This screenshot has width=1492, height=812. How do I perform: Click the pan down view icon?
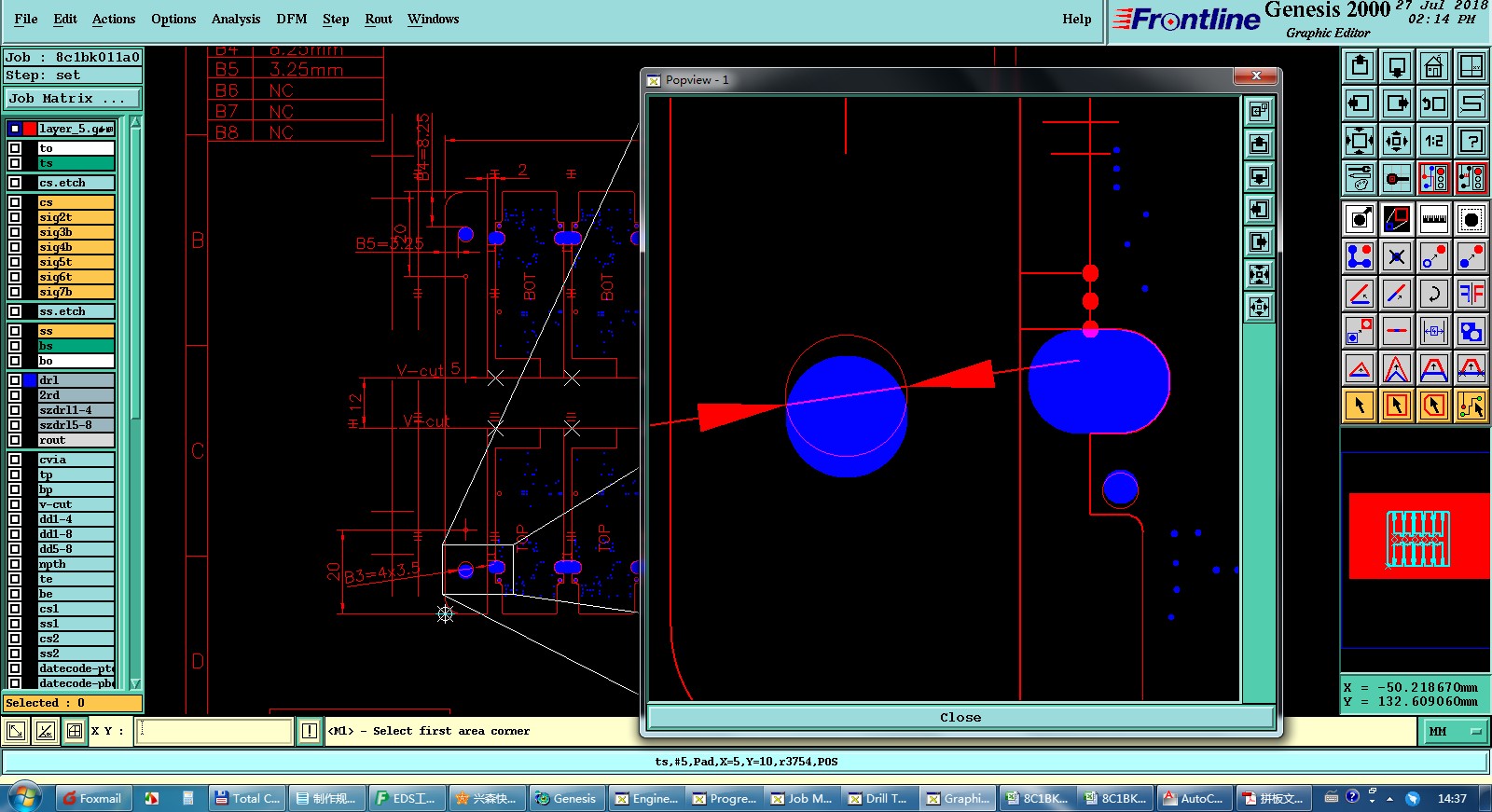click(x=1397, y=66)
